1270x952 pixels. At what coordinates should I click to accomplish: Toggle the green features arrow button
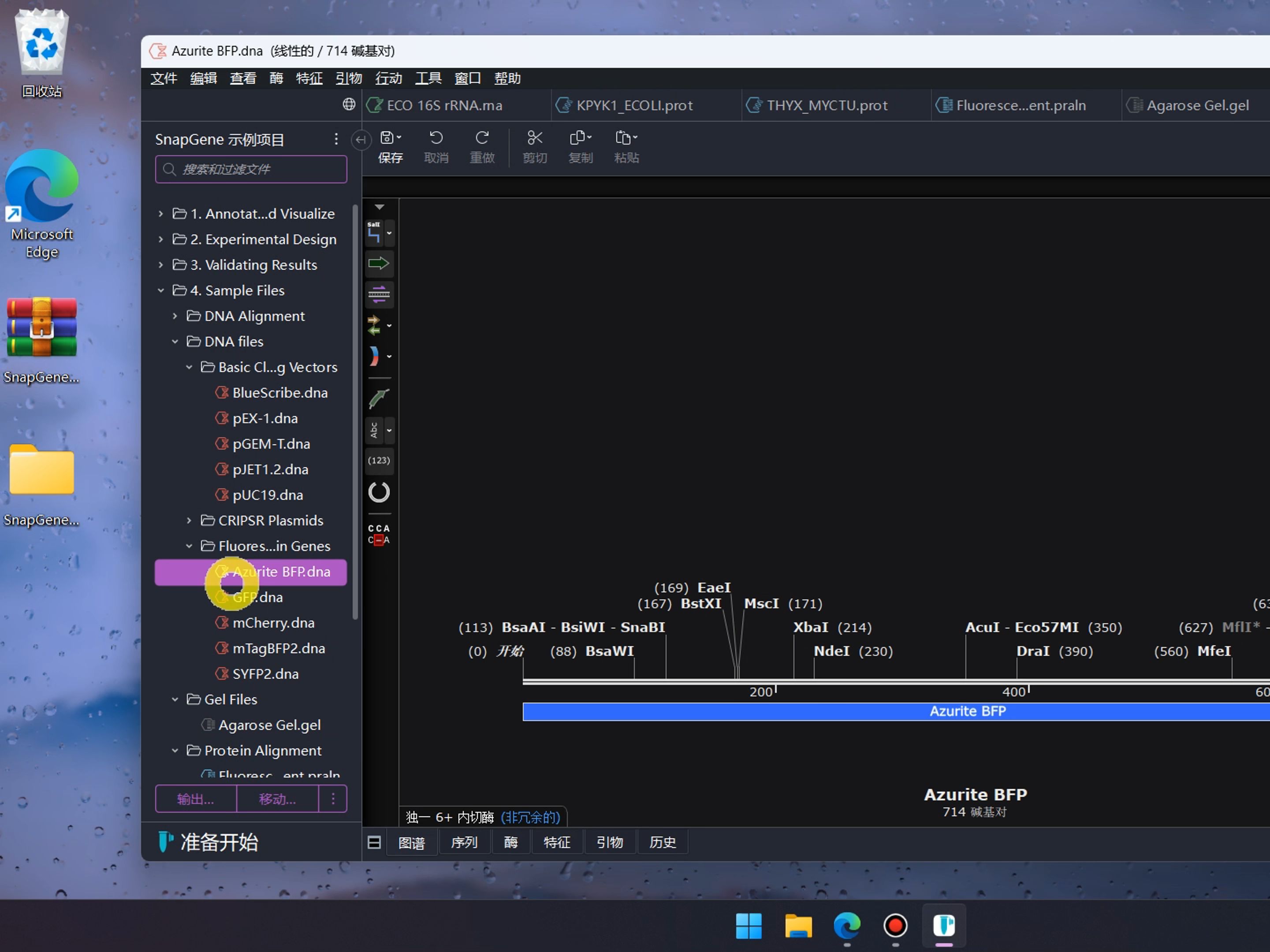click(x=379, y=264)
